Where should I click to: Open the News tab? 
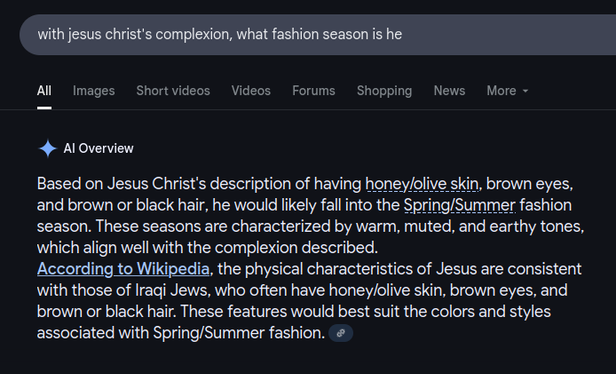(x=449, y=91)
